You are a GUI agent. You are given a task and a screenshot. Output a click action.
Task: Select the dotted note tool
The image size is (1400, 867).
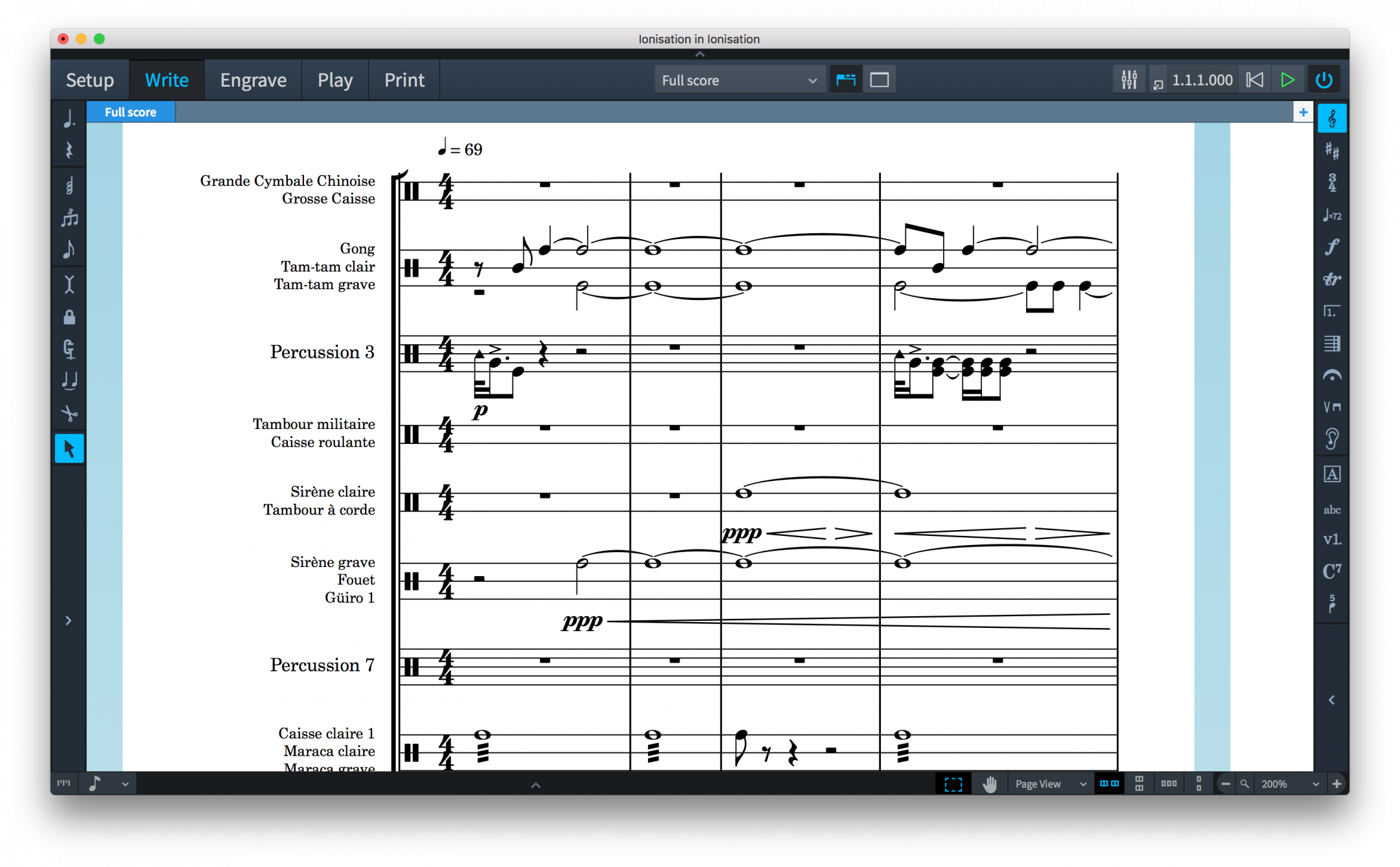point(69,119)
